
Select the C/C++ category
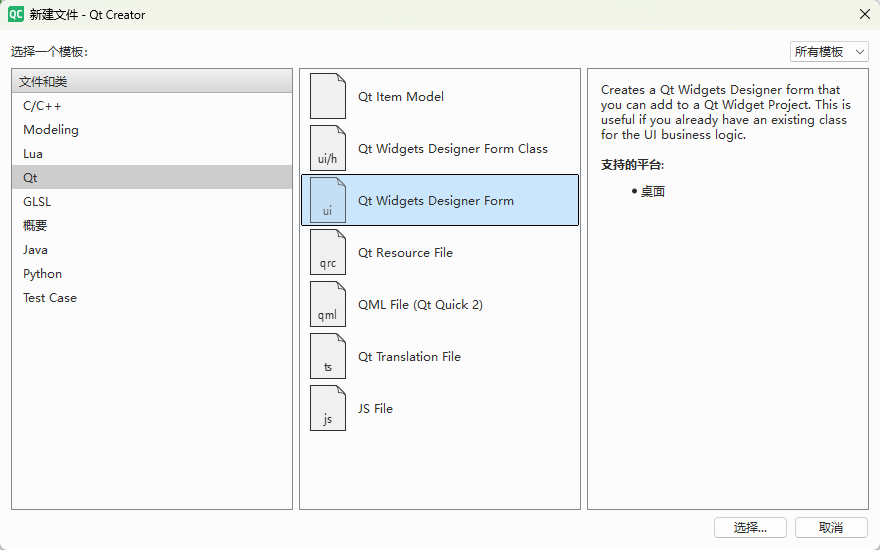(152, 106)
